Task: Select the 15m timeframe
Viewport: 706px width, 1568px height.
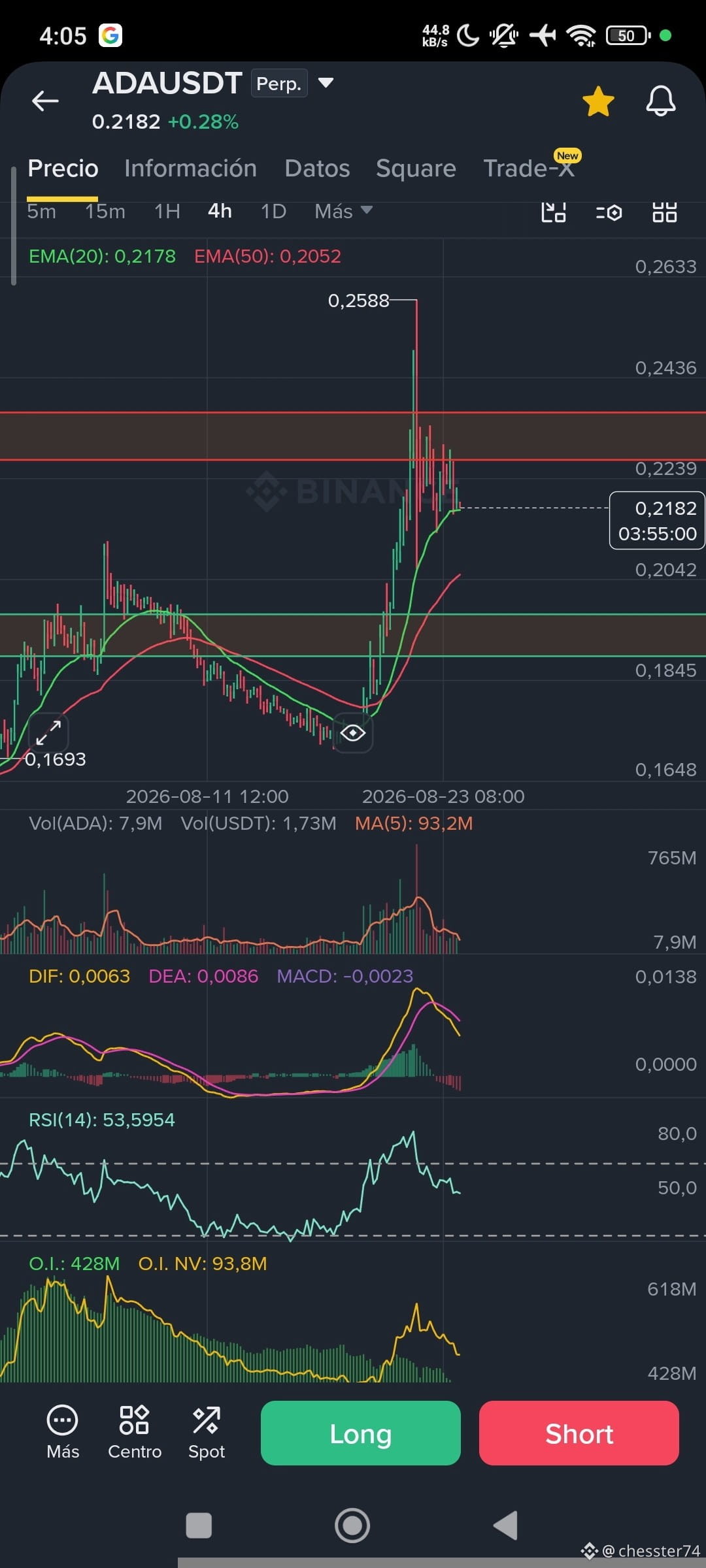Action: (105, 211)
